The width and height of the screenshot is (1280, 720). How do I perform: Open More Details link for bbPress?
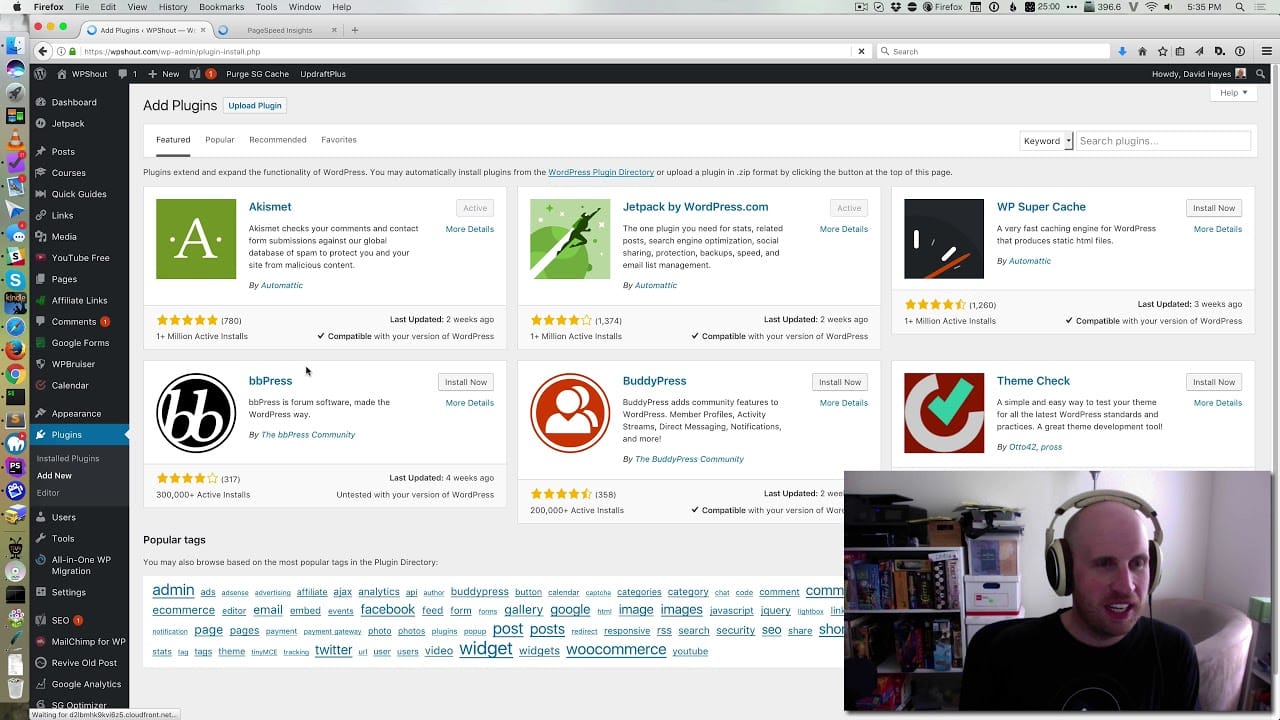point(469,403)
